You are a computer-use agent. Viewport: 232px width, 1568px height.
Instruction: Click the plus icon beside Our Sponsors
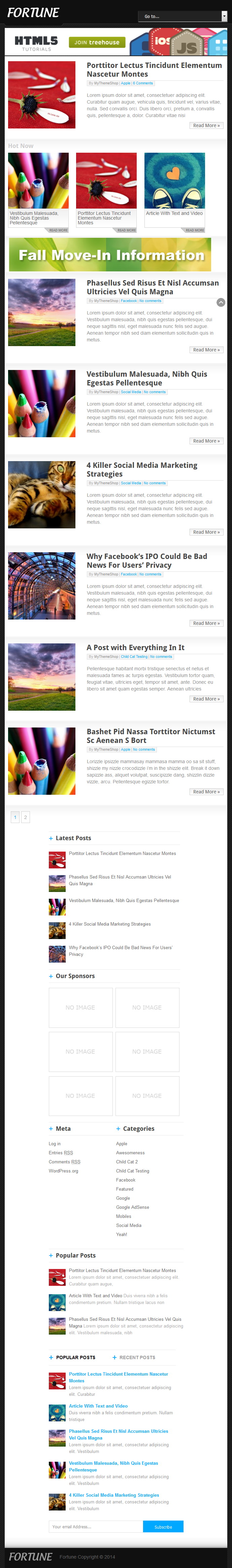[x=51, y=976]
